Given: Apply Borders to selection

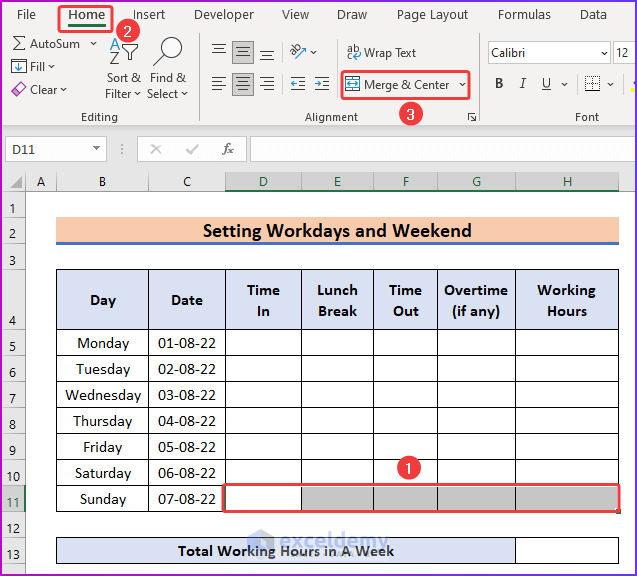Looking at the screenshot, I should tap(592, 84).
